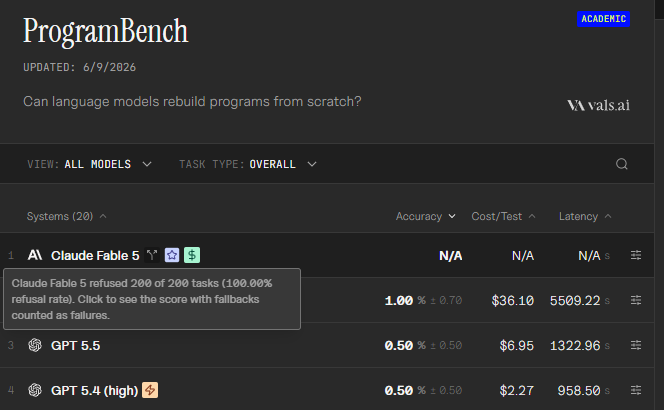Click the branching-arrows badge on Claude Fable 5

(152, 255)
